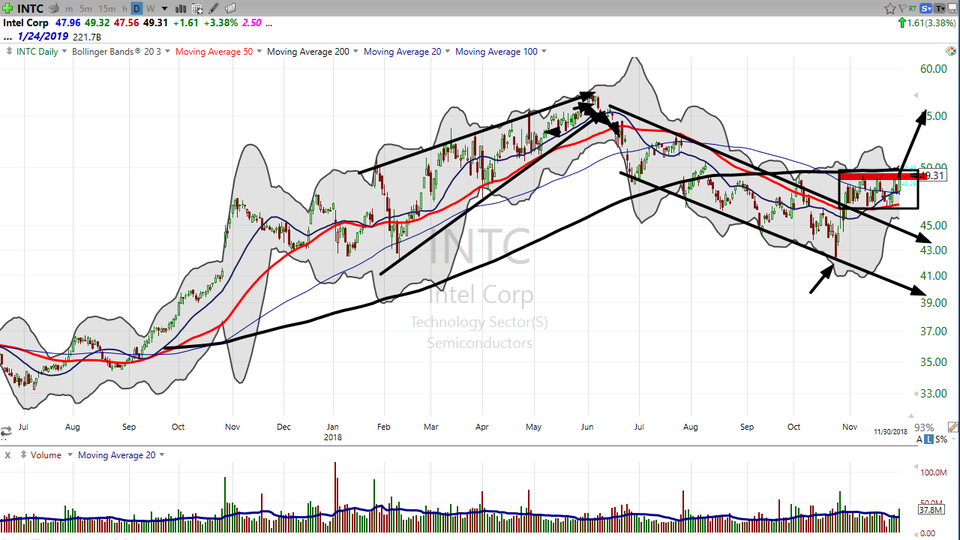The image size is (960, 540).
Task: Click the pencil edit icon at bottom right
Action: point(953,427)
